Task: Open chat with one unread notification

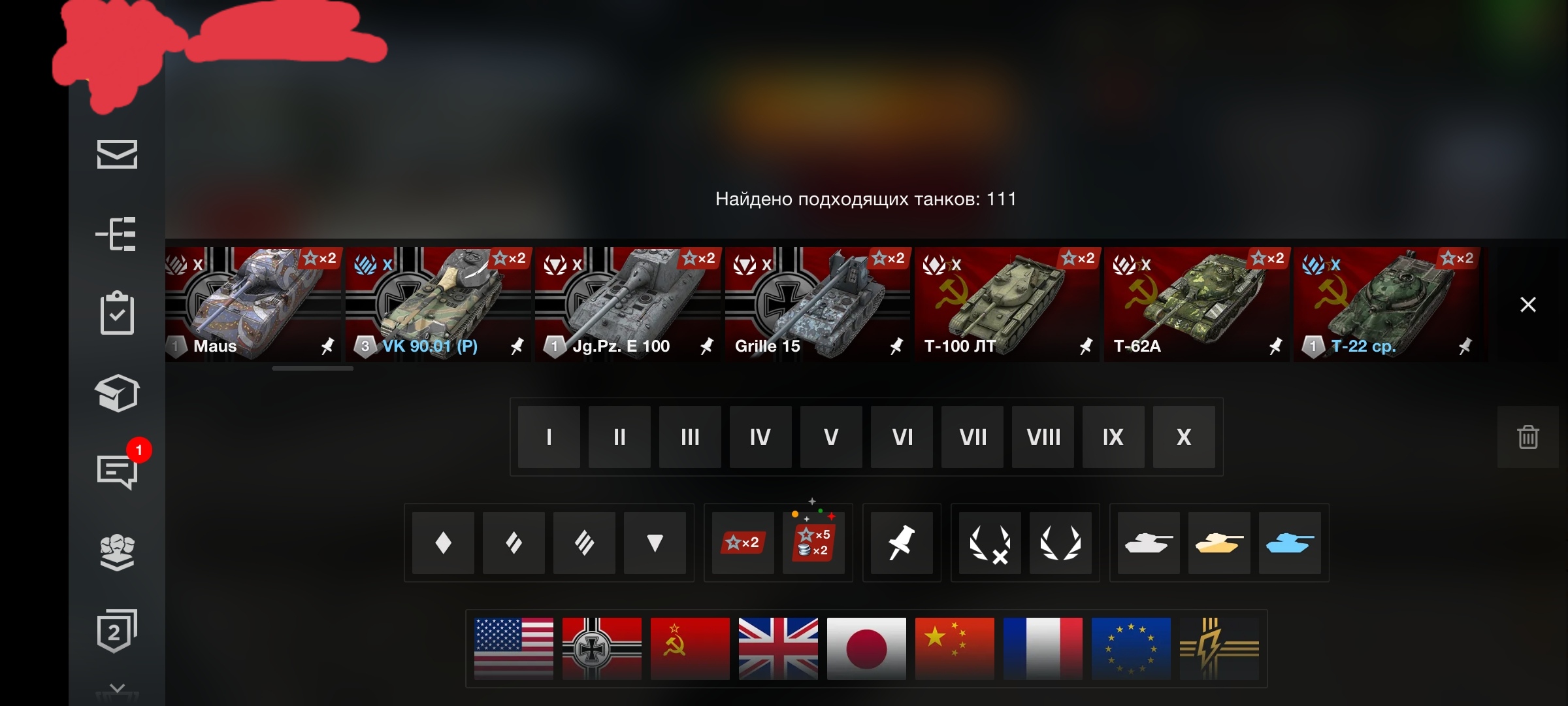Action: click(118, 471)
